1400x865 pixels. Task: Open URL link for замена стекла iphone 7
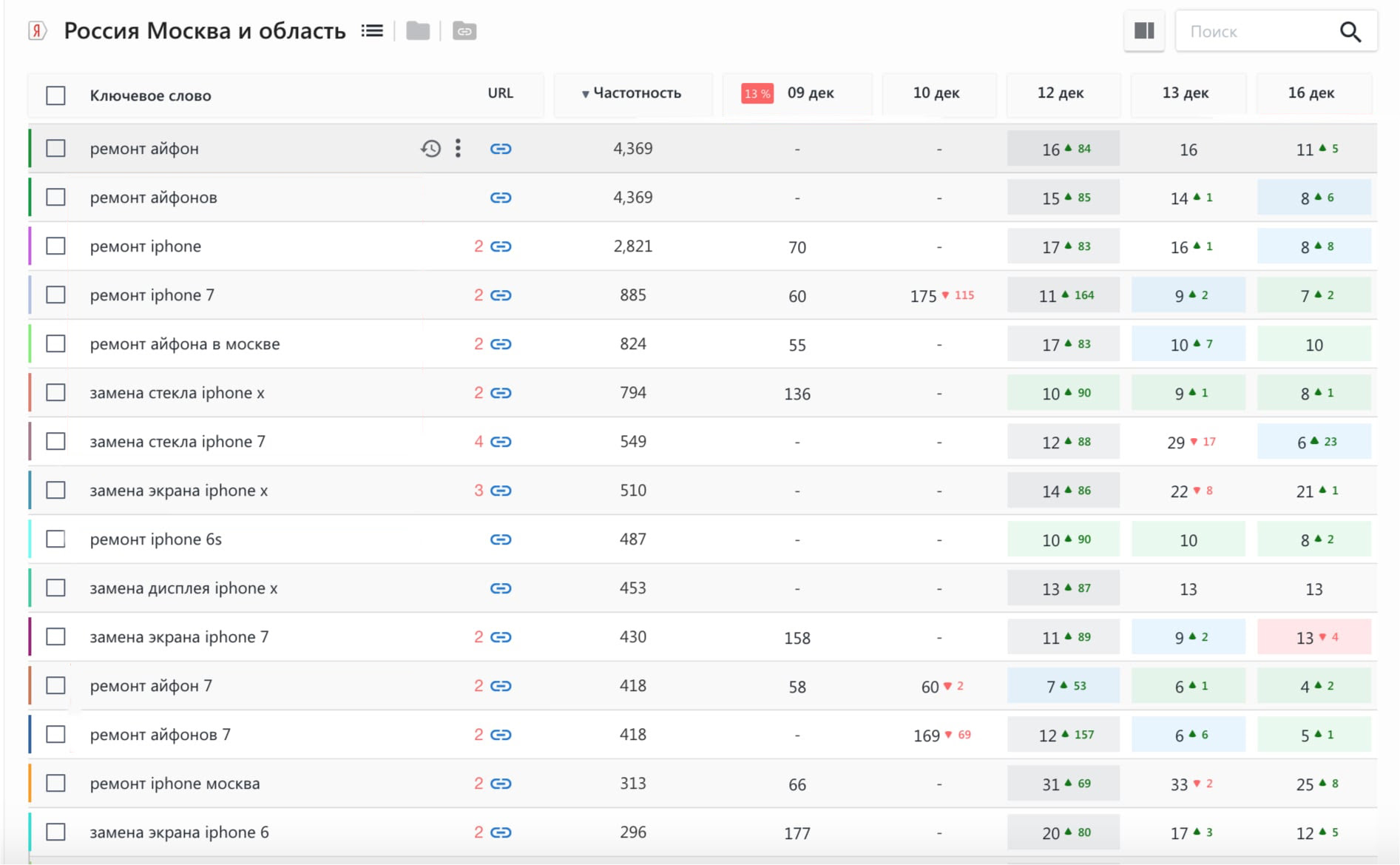(x=501, y=442)
